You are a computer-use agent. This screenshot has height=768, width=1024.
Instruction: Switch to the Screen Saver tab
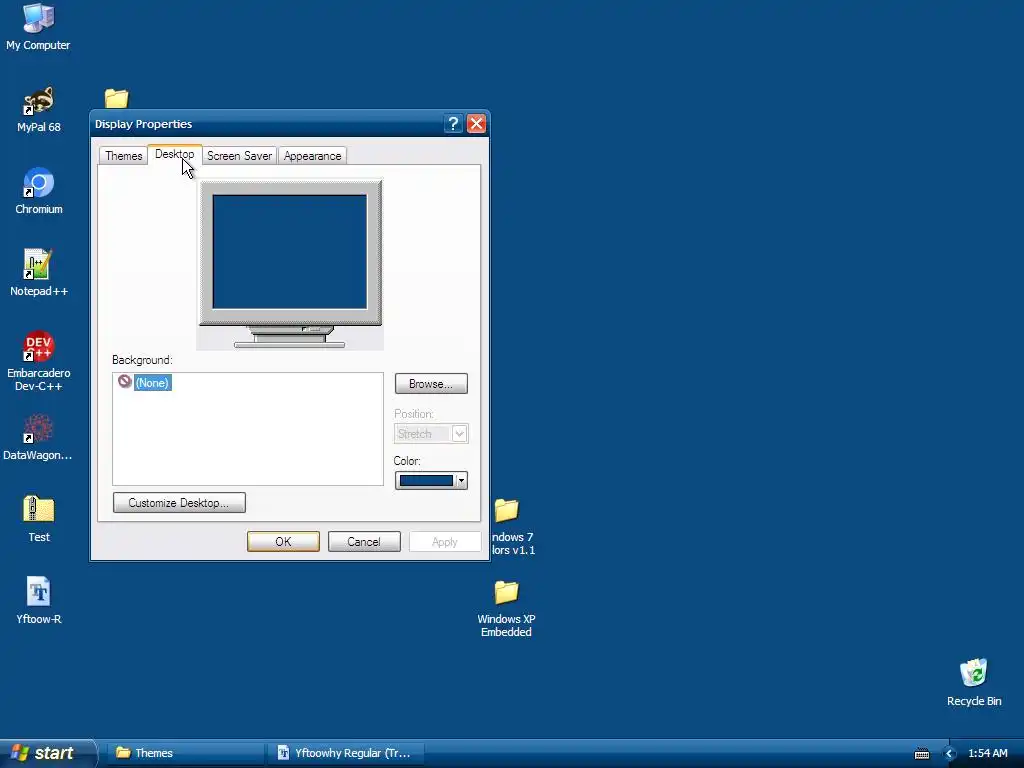pos(239,156)
